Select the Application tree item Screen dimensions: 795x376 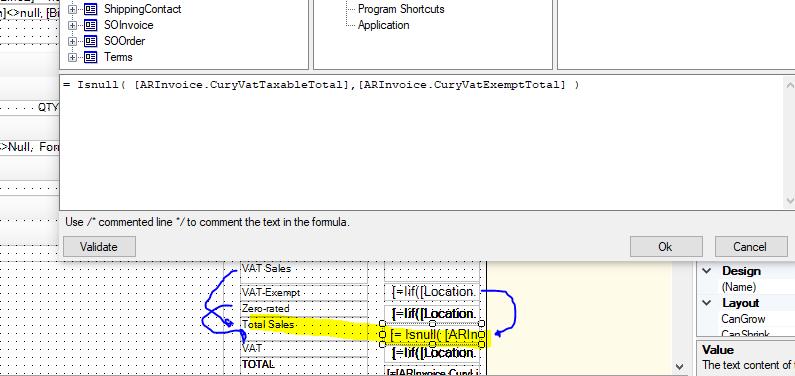[383, 25]
